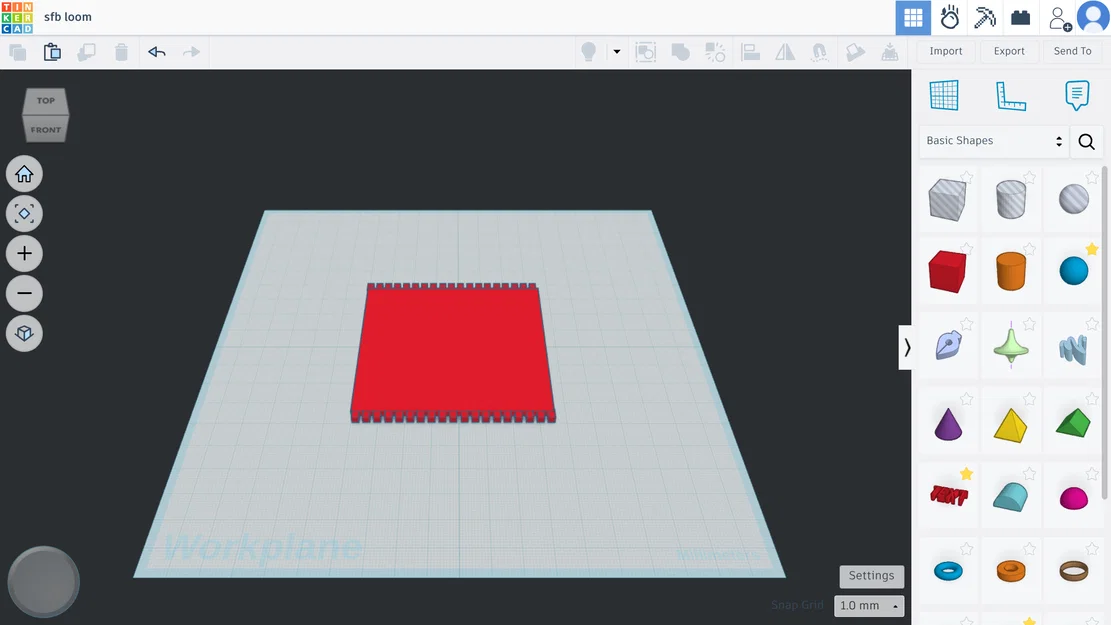Unfavorite the blue Sphere star
1111x625 pixels.
[1092, 249]
